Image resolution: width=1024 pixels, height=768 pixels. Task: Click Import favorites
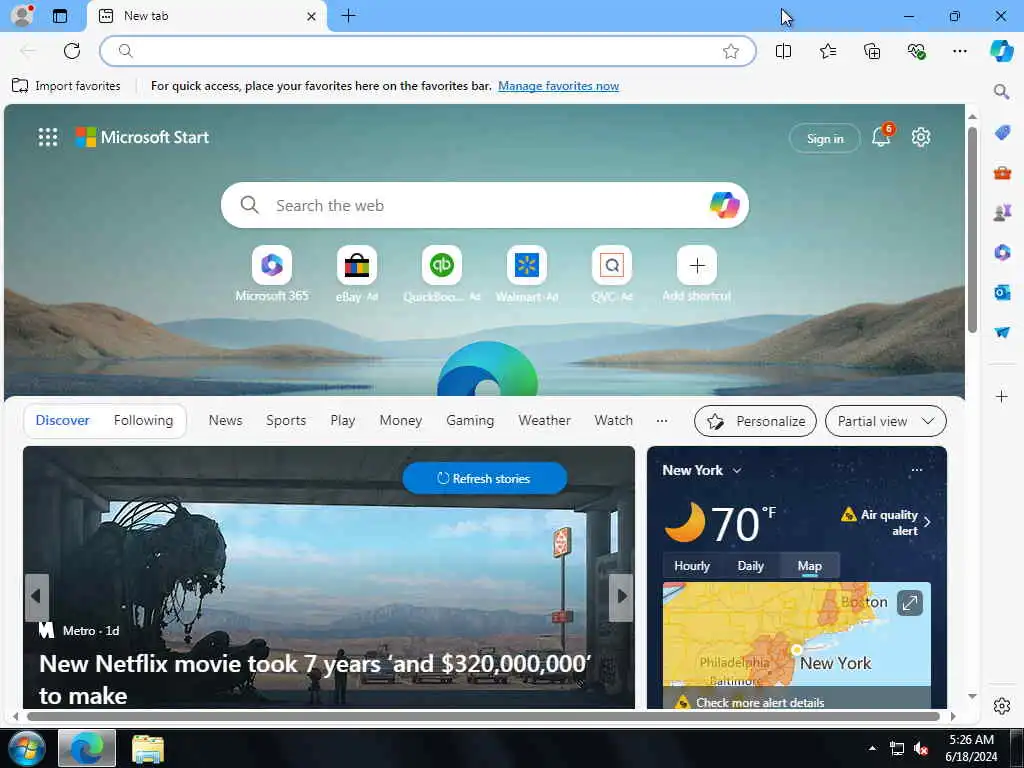click(x=67, y=86)
